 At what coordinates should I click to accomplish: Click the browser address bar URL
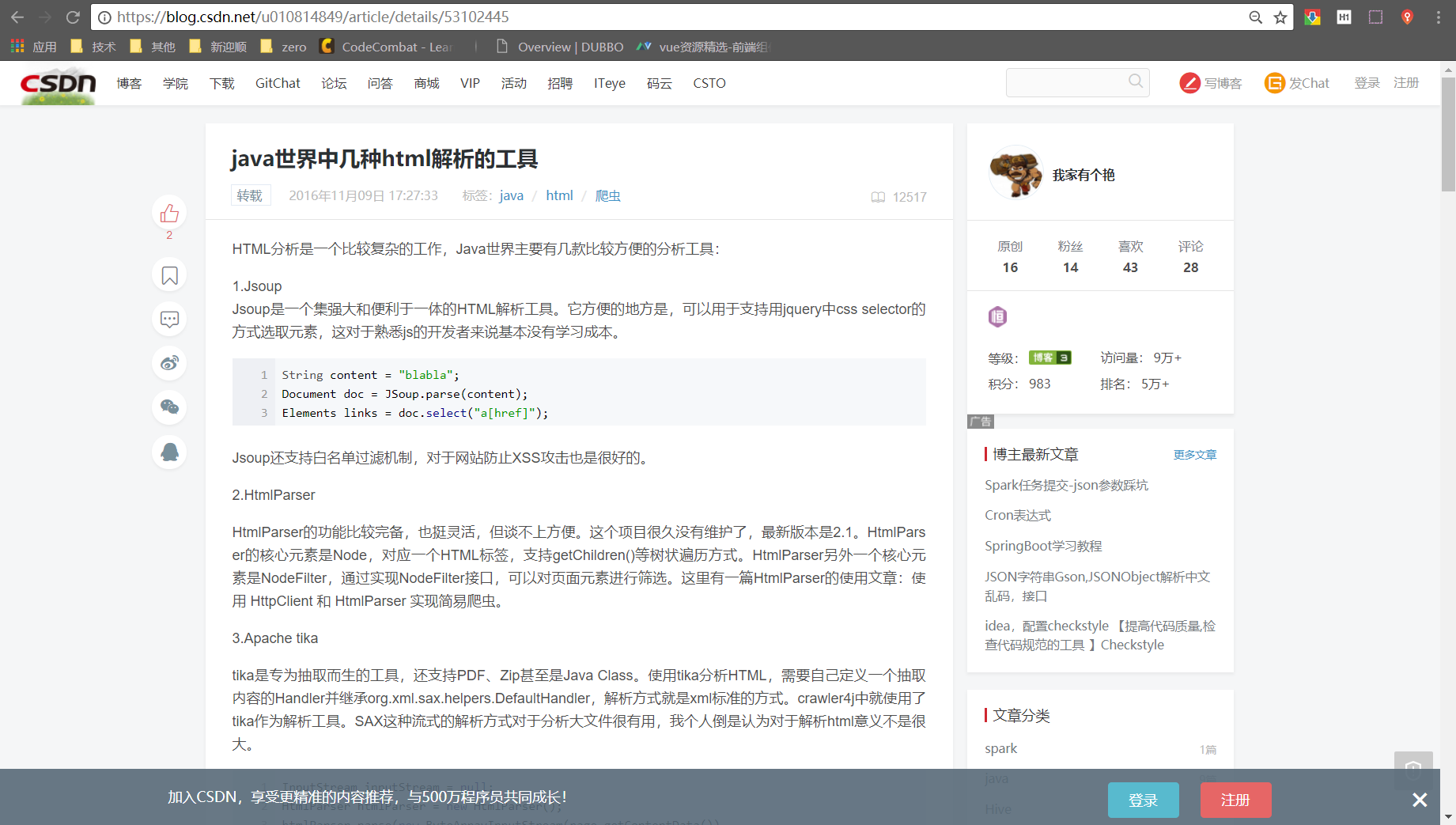coord(313,17)
